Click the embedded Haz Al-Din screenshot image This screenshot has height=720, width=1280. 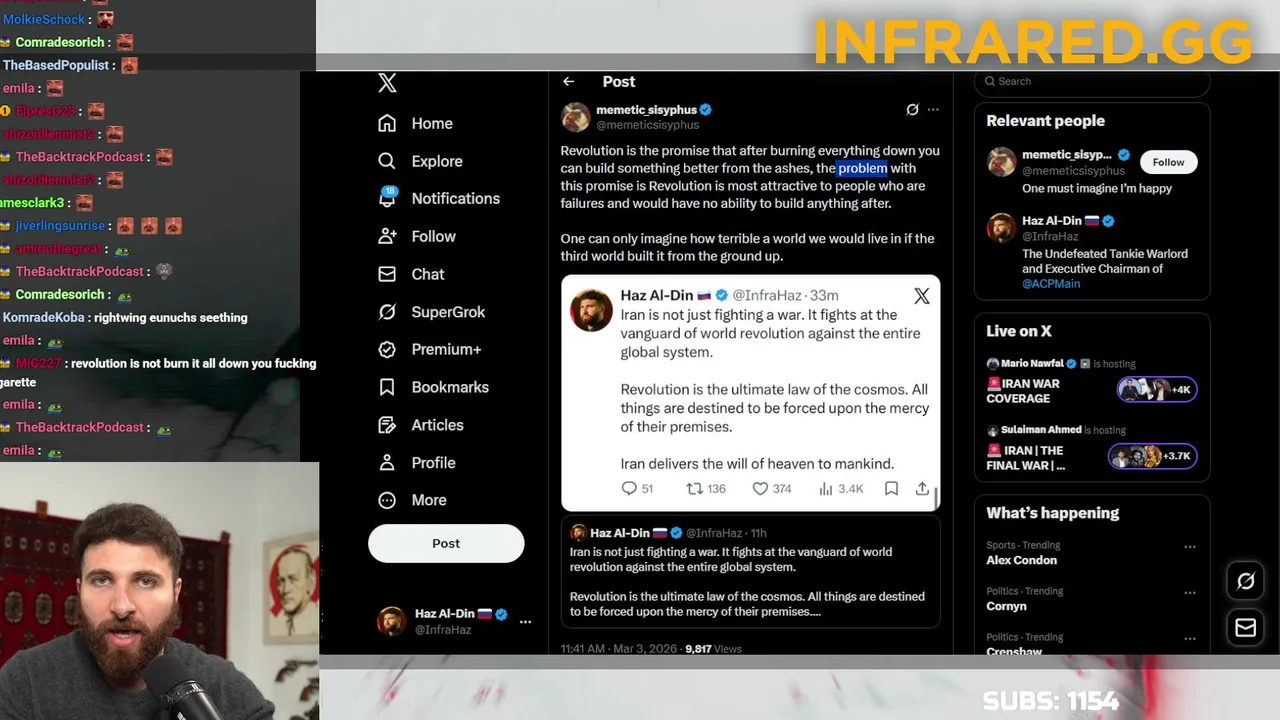pyautogui.click(x=750, y=393)
